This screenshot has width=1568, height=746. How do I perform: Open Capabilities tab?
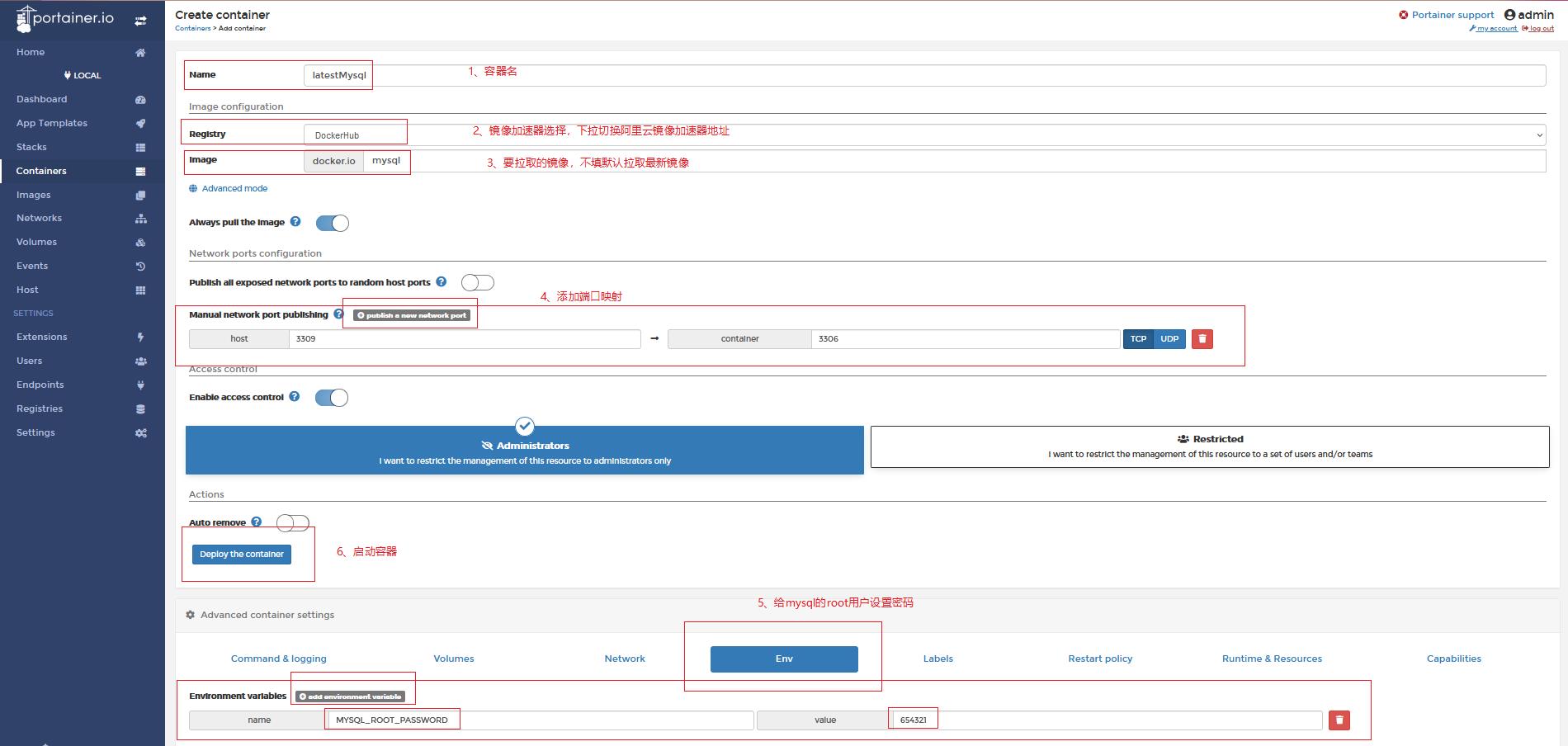[x=1454, y=659]
